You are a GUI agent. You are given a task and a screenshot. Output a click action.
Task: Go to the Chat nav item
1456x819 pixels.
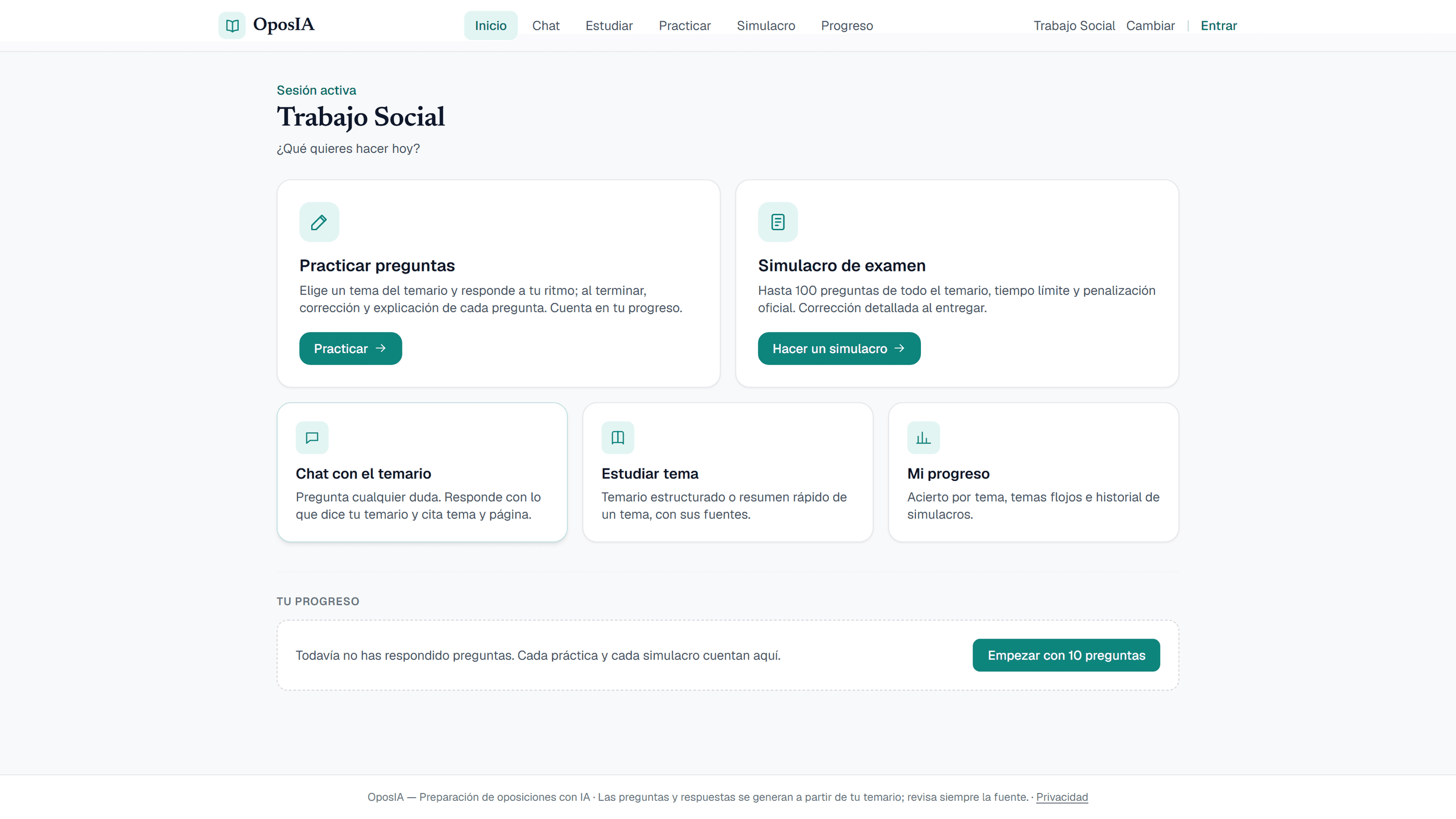tap(545, 25)
